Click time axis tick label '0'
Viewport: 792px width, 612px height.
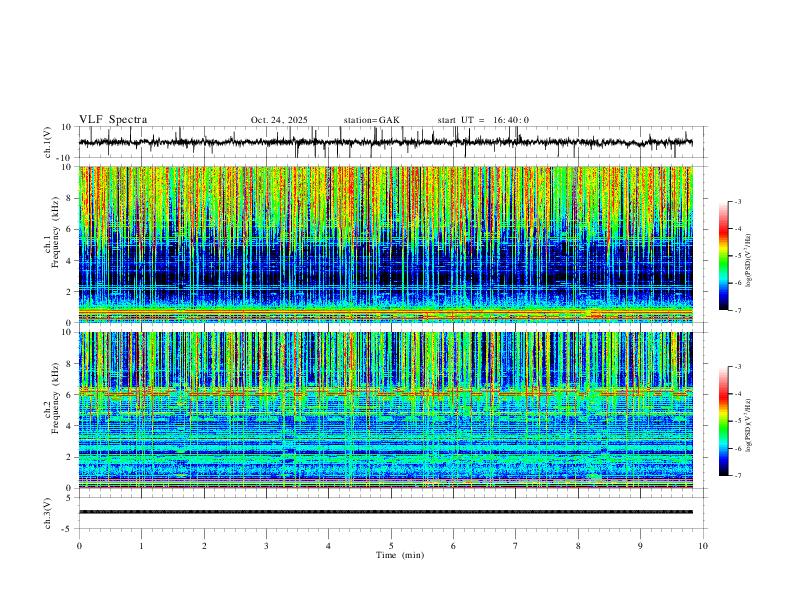79,546
